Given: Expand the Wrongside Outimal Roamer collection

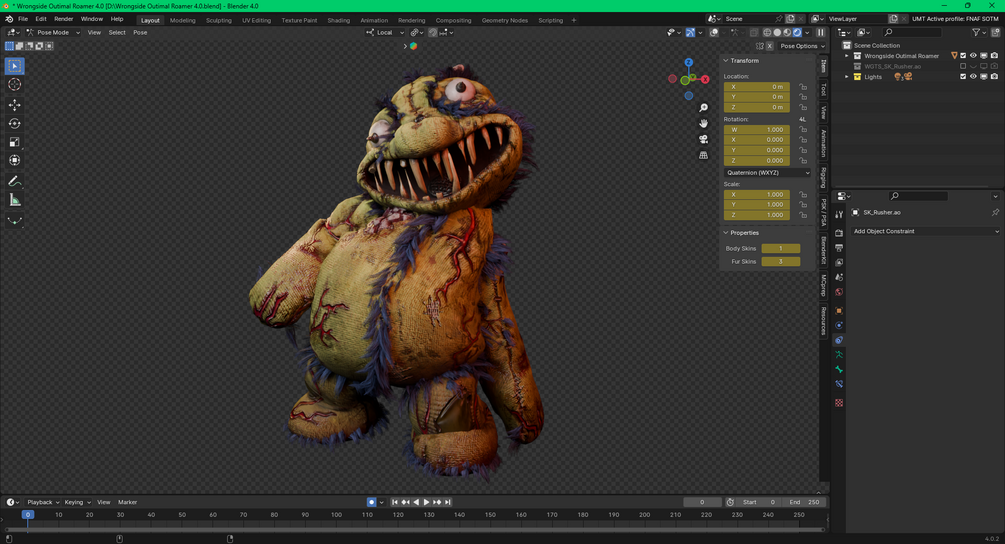Looking at the screenshot, I should point(847,56).
